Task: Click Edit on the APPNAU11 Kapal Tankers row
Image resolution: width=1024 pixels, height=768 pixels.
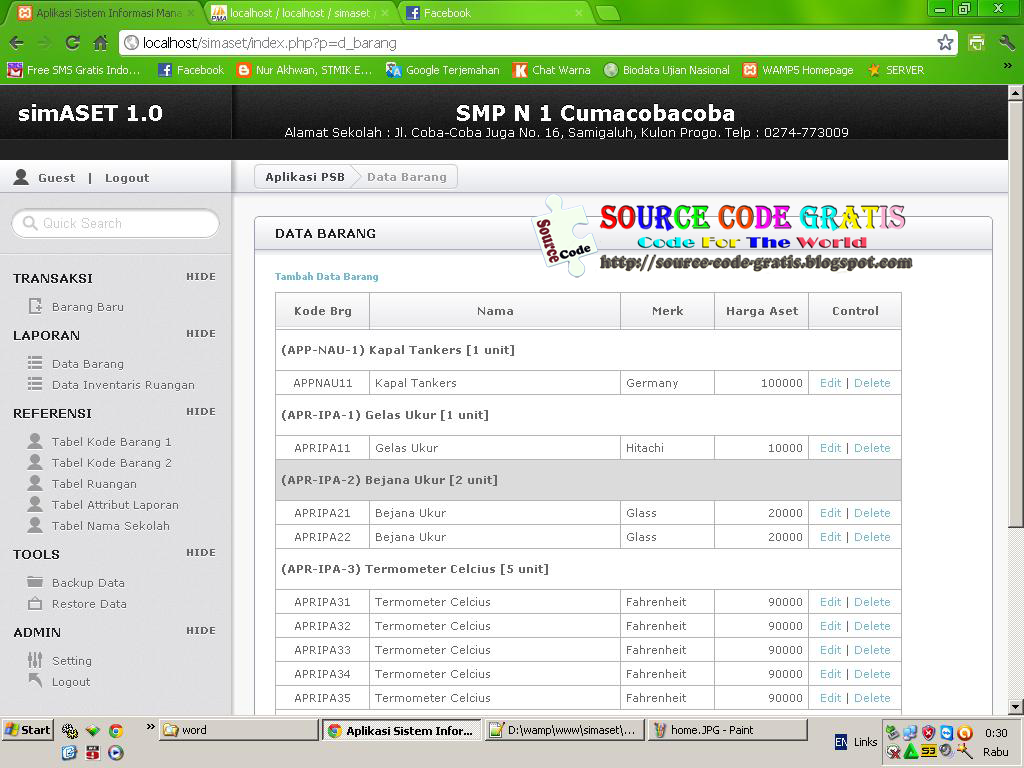Action: [830, 383]
